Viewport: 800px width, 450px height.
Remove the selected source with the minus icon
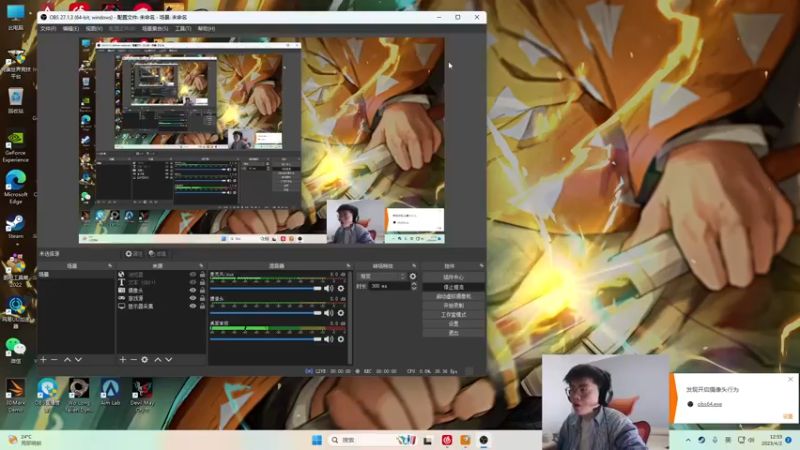pos(134,360)
